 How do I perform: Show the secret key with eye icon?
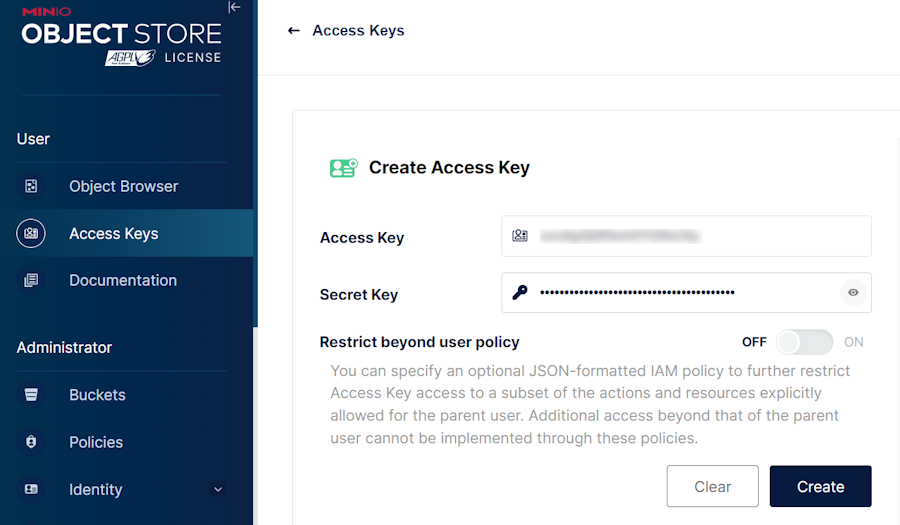[853, 293]
